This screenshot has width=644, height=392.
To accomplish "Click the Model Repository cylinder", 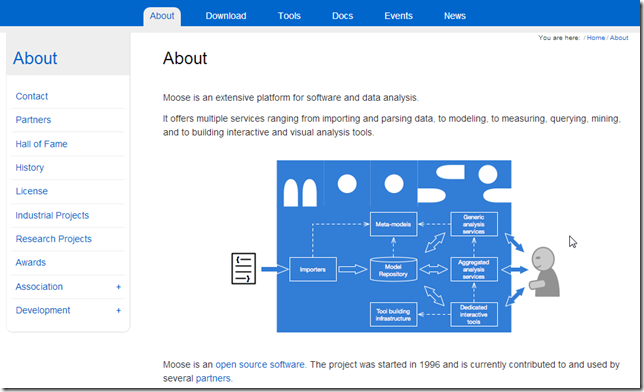I will [x=393, y=270].
